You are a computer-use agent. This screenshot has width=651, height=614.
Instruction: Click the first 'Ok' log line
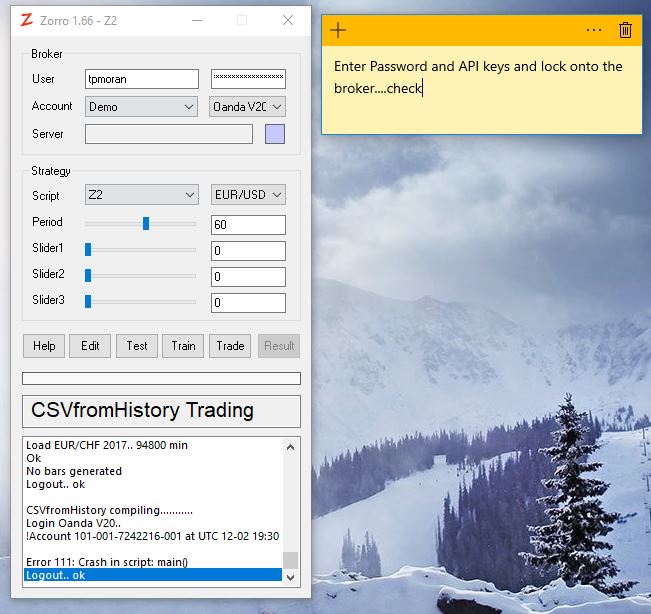34,458
